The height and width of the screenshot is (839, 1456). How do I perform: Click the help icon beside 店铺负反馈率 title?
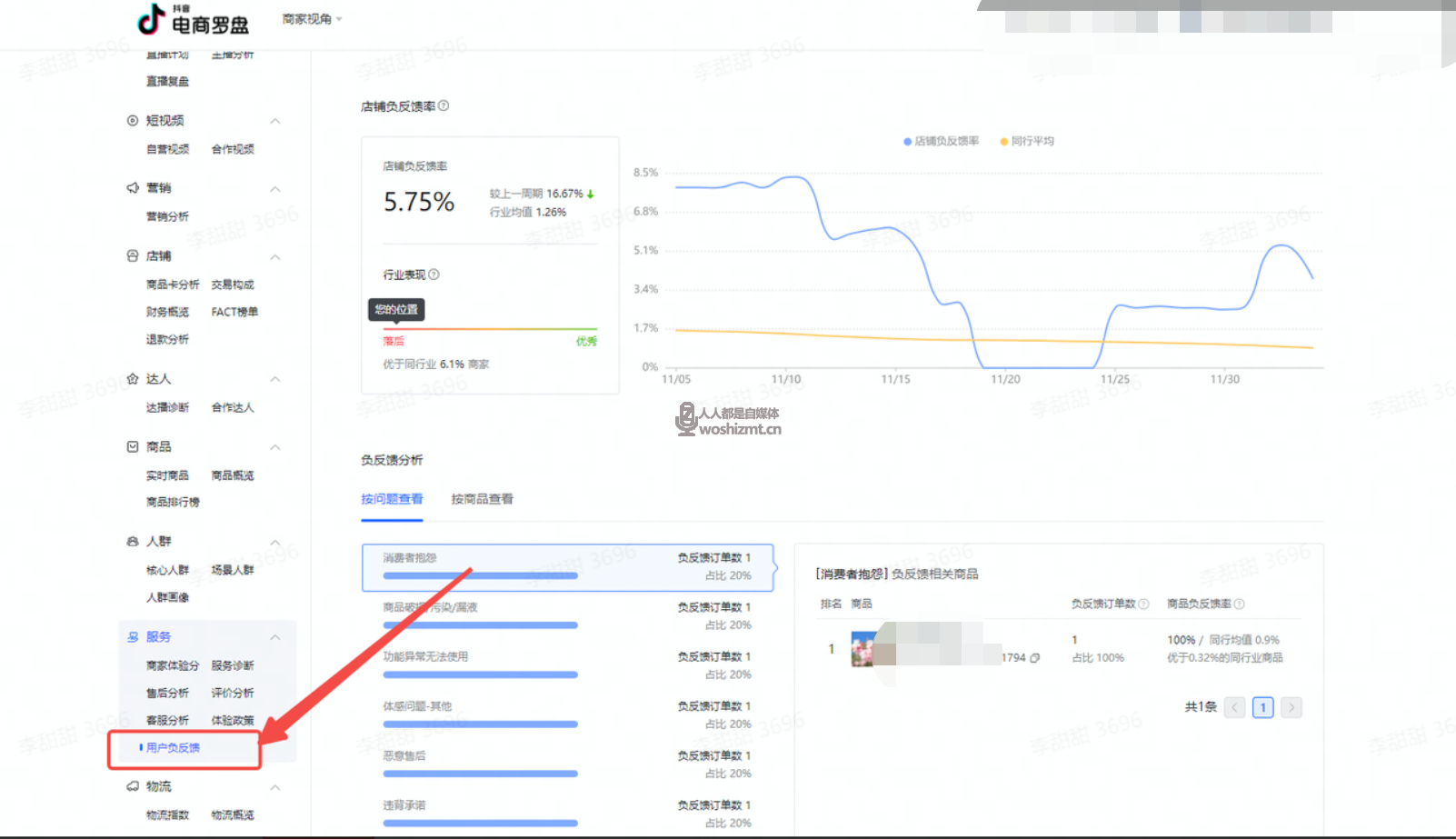[444, 106]
